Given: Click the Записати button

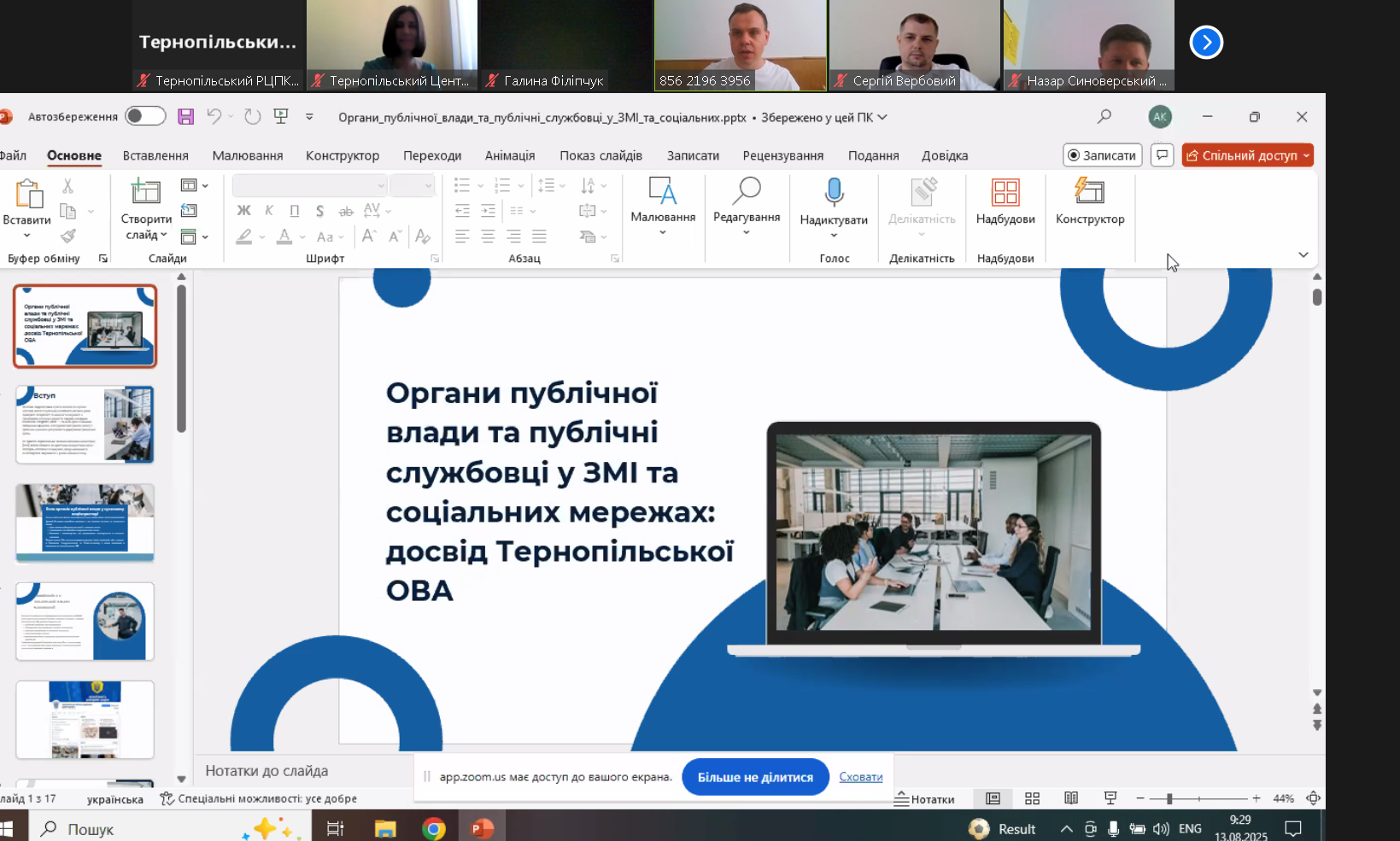Looking at the screenshot, I should pos(1103,155).
